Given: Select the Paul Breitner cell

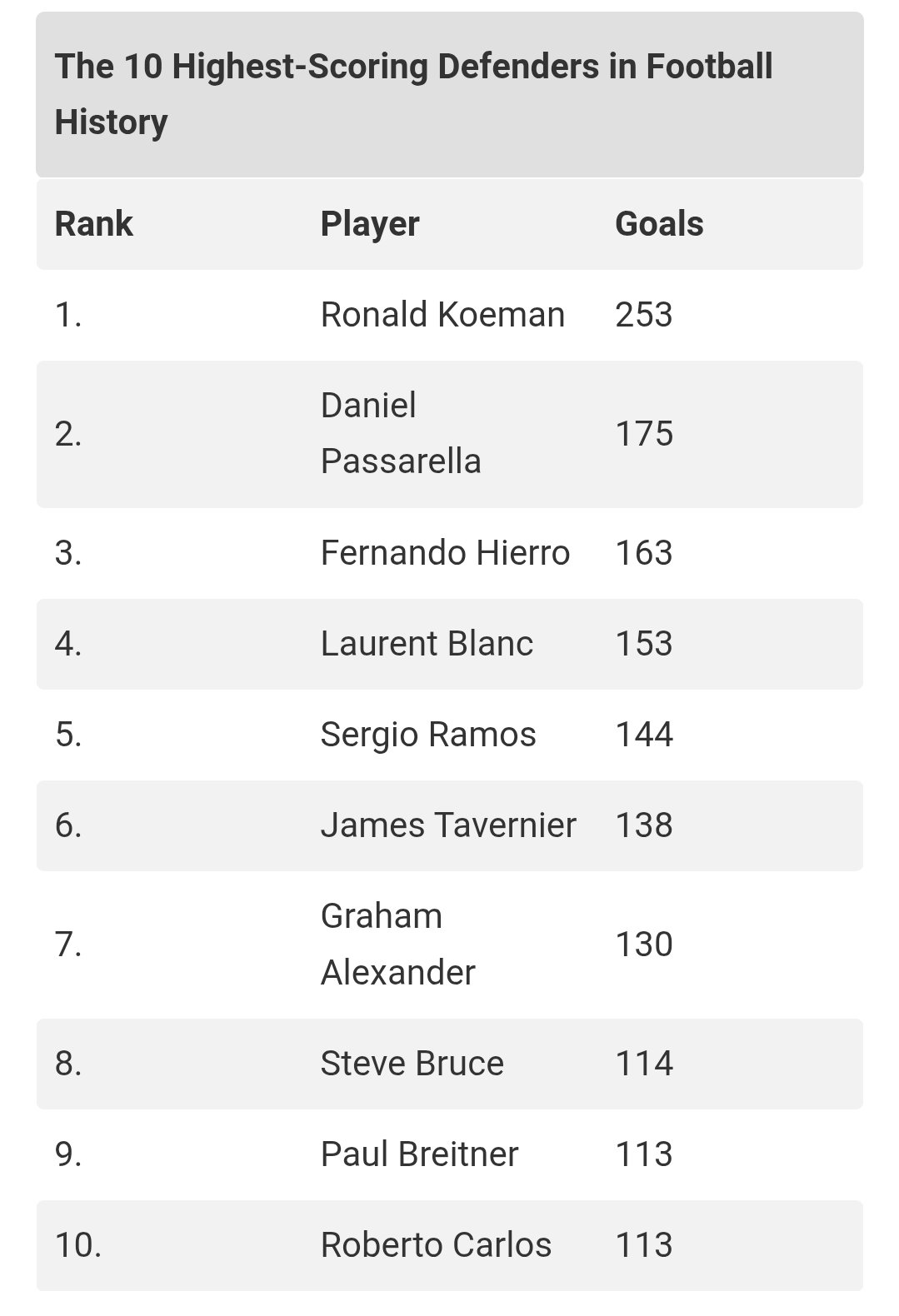Looking at the screenshot, I should click(x=419, y=1154).
